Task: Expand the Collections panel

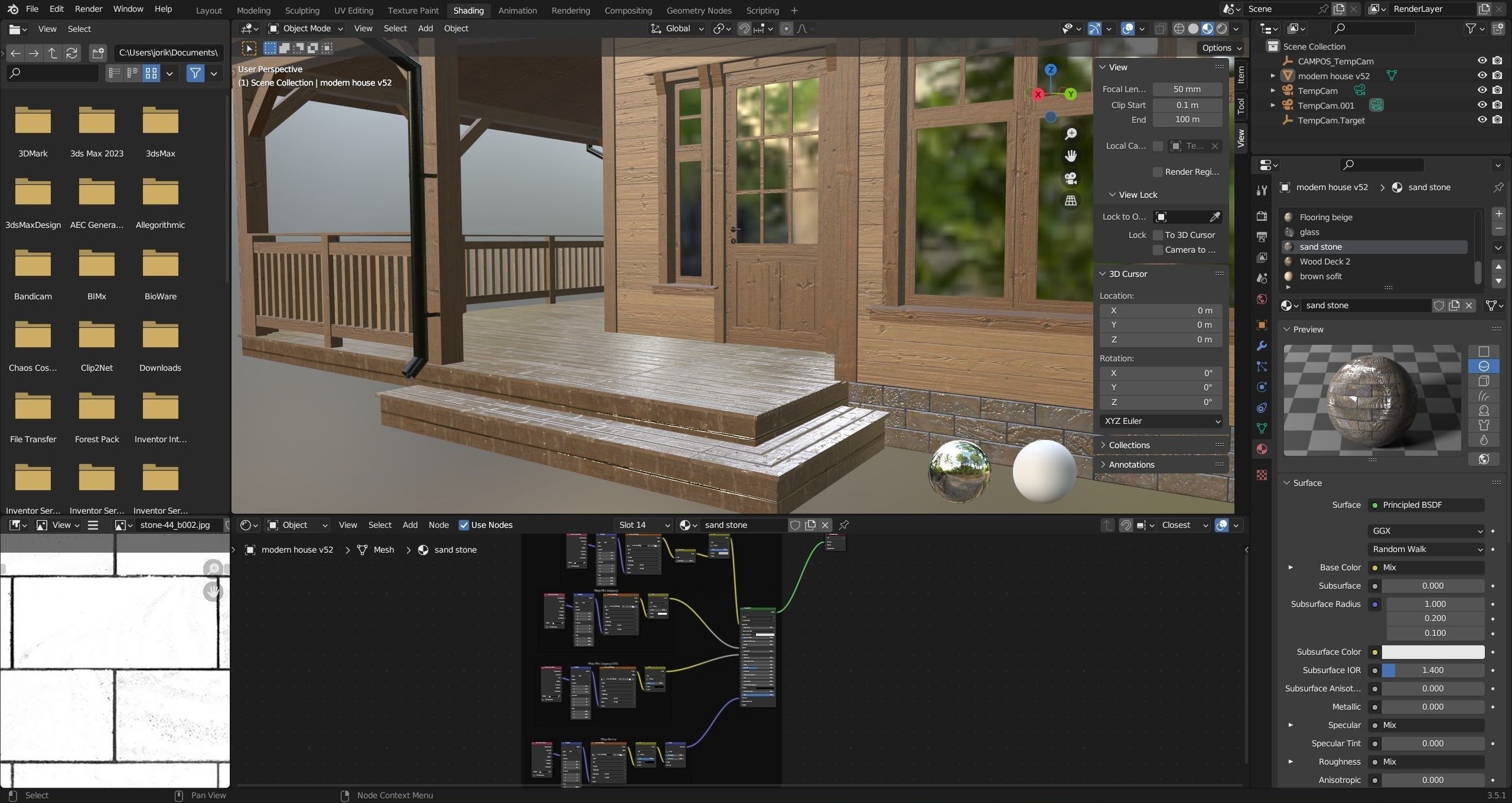Action: (1128, 445)
